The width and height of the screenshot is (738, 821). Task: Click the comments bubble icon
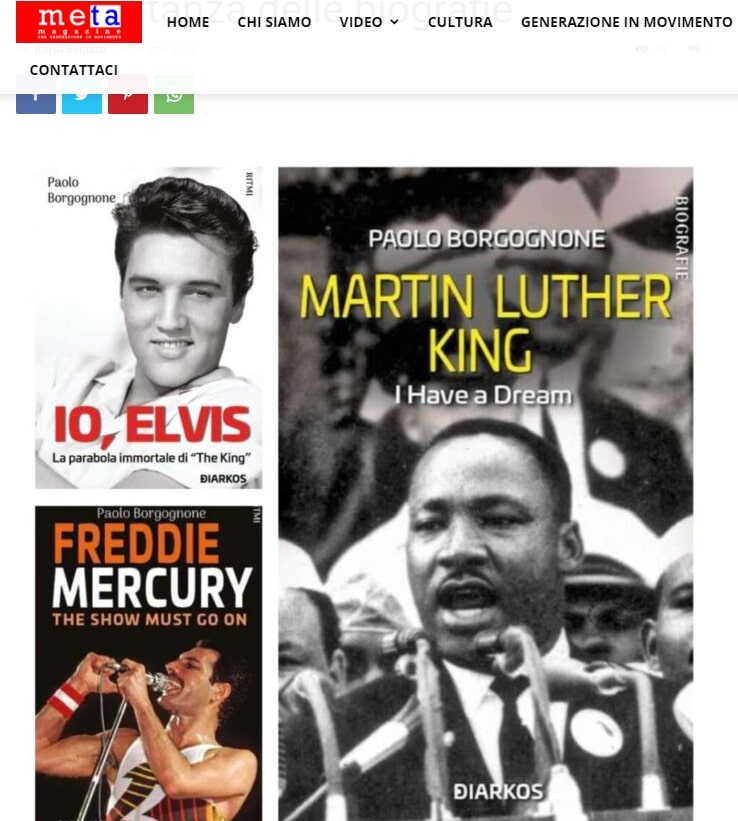695,49
